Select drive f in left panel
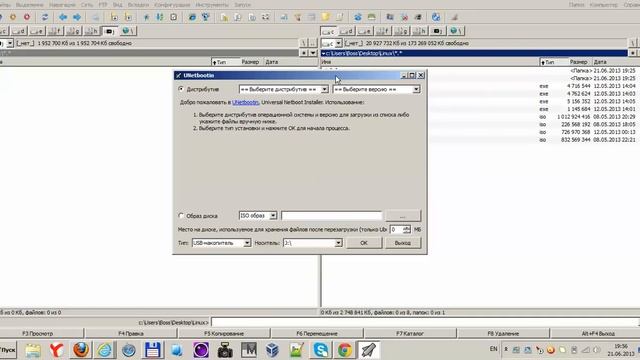The width and height of the screenshot is (640, 360). click(x=55, y=31)
